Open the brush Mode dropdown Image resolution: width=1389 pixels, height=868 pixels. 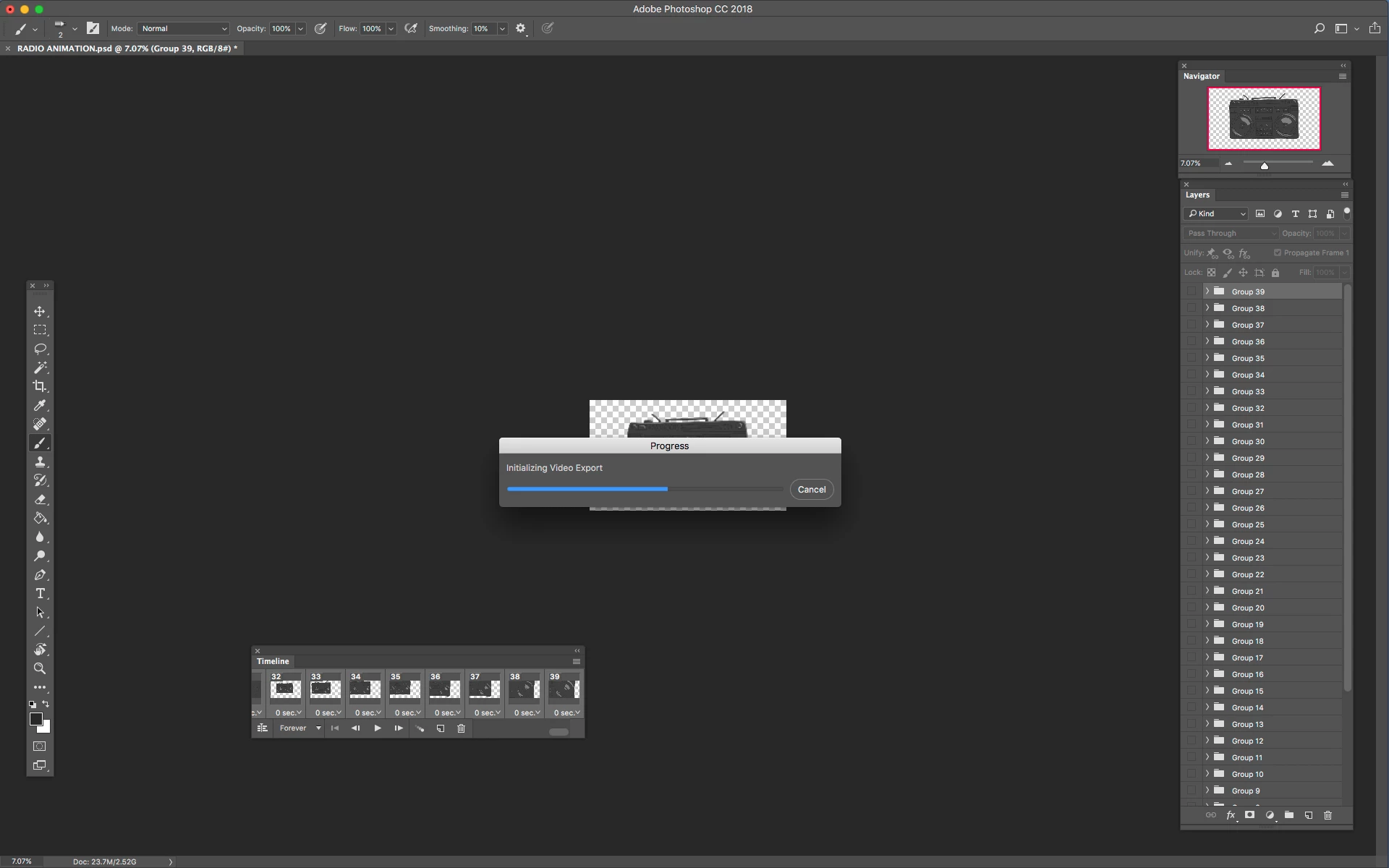click(184, 28)
